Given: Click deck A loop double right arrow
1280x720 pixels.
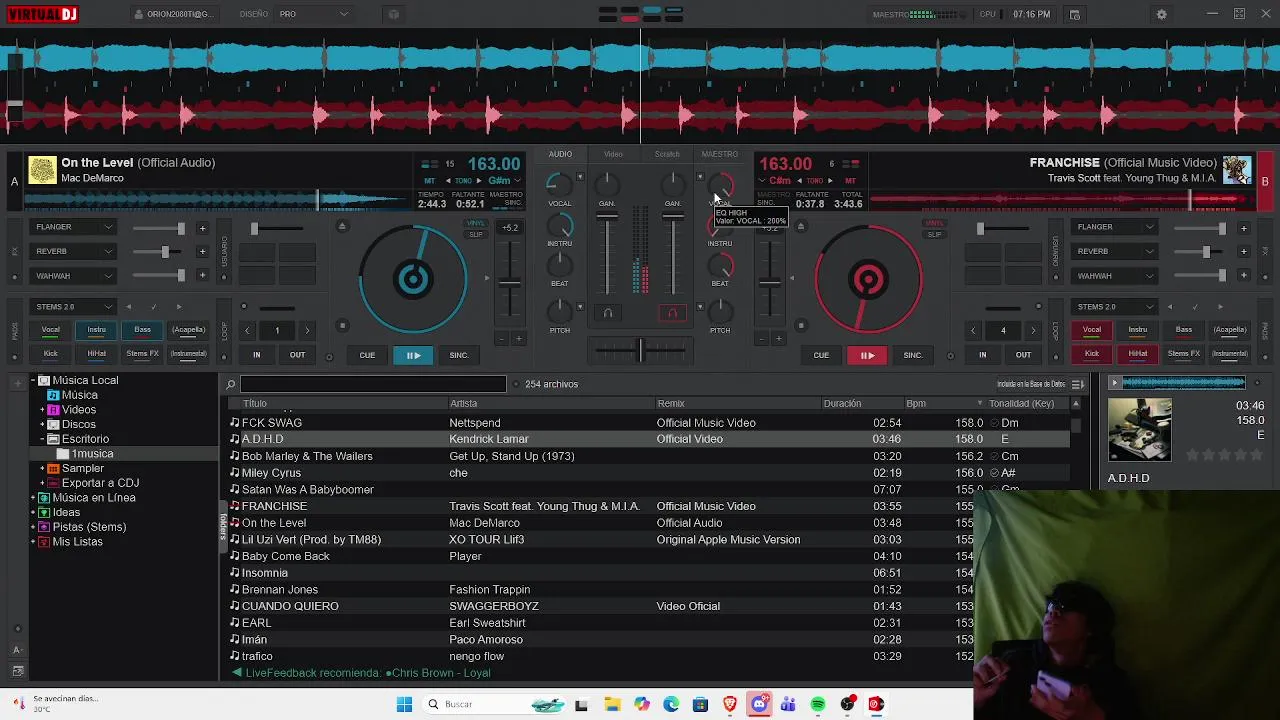Looking at the screenshot, I should coord(307,330).
